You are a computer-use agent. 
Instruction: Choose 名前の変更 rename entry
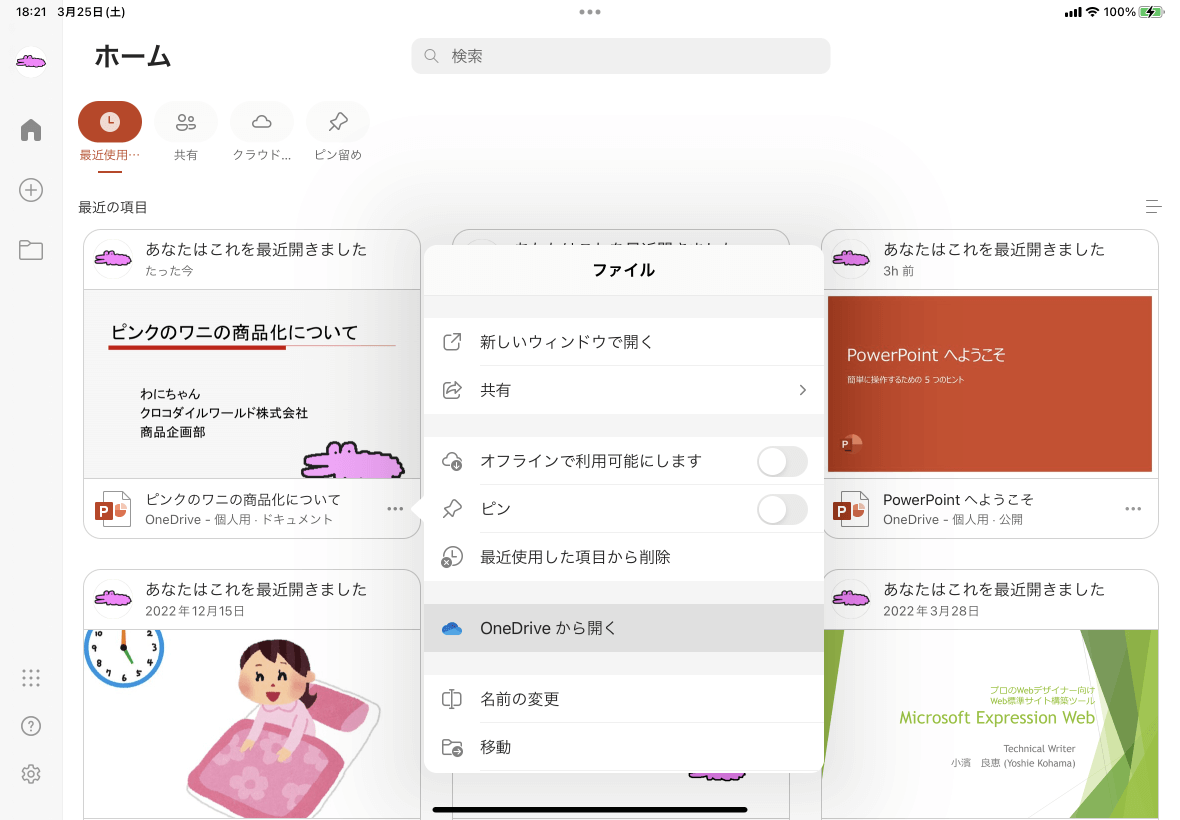(624, 699)
